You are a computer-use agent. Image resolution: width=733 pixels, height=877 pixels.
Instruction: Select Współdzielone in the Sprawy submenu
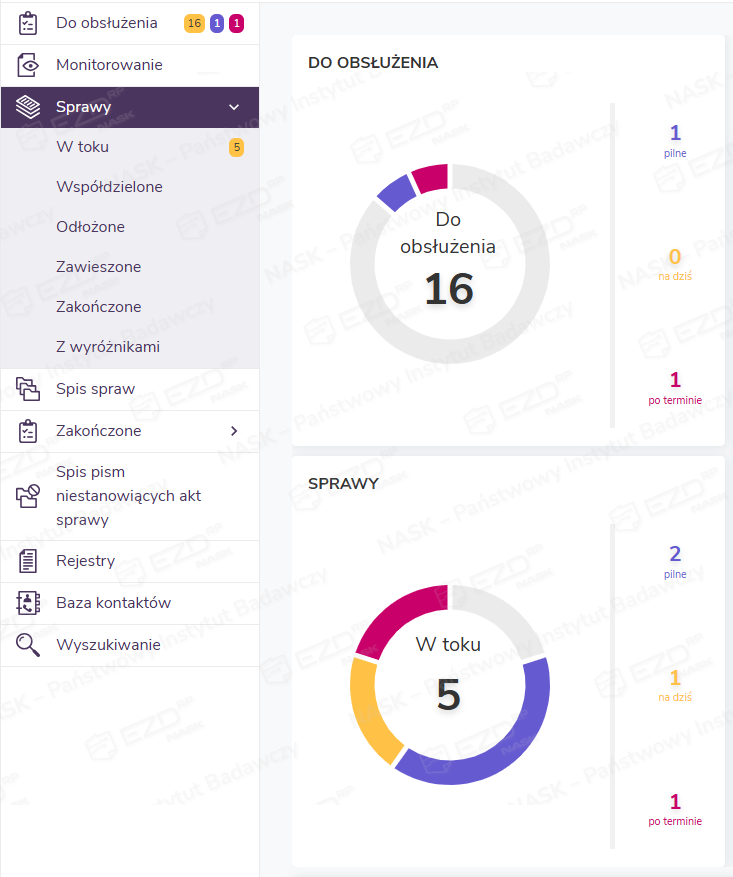109,187
